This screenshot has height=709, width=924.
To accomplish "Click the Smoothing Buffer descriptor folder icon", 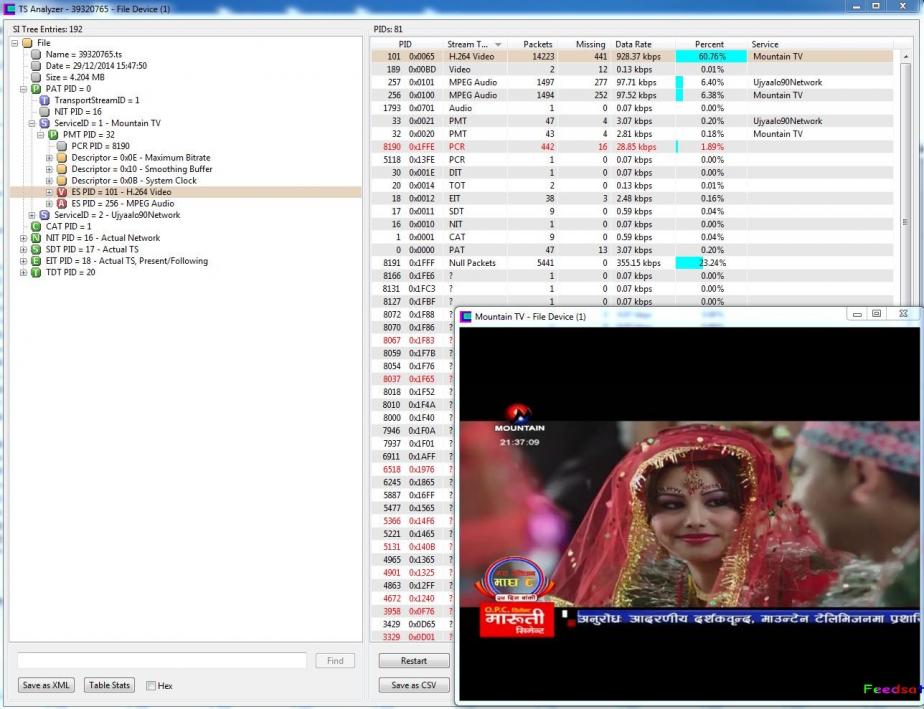I will pyautogui.click(x=62, y=169).
